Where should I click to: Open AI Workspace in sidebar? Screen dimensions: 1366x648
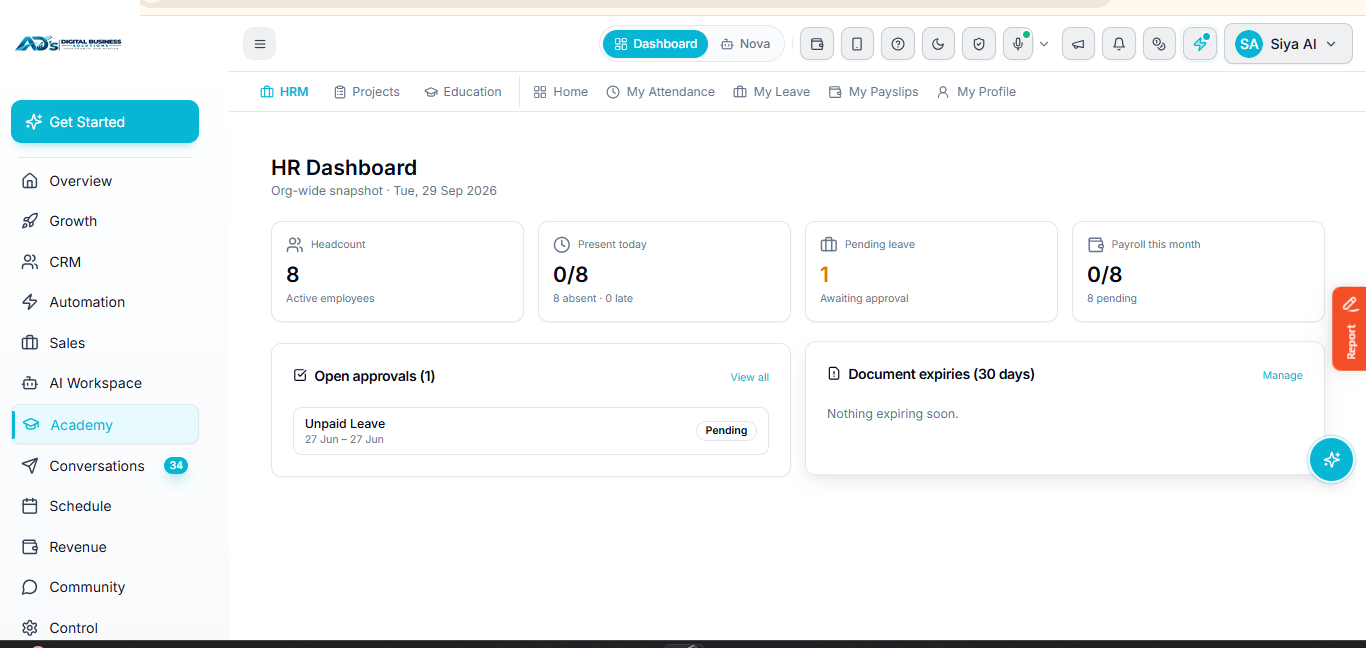[105, 383]
